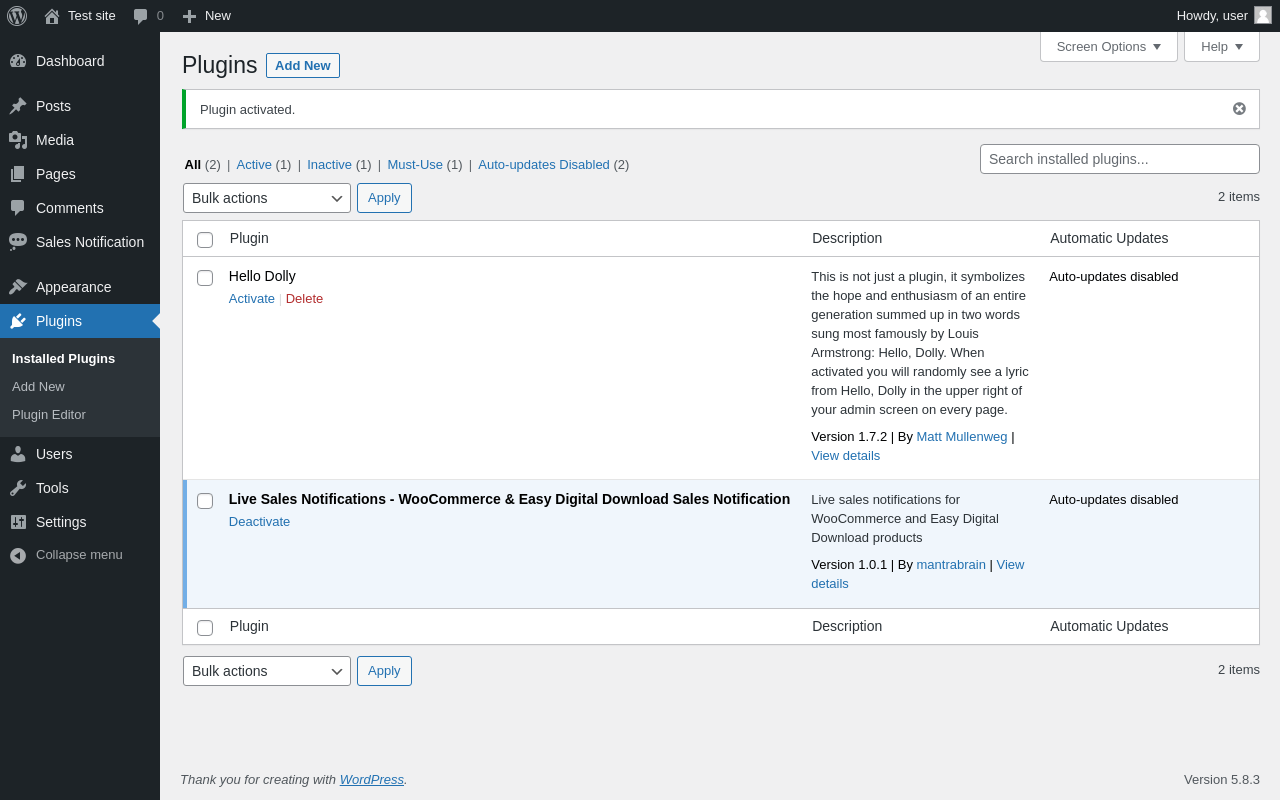1280x800 pixels.
Task: Click the comments bubble in admin bar
Action: (x=141, y=16)
